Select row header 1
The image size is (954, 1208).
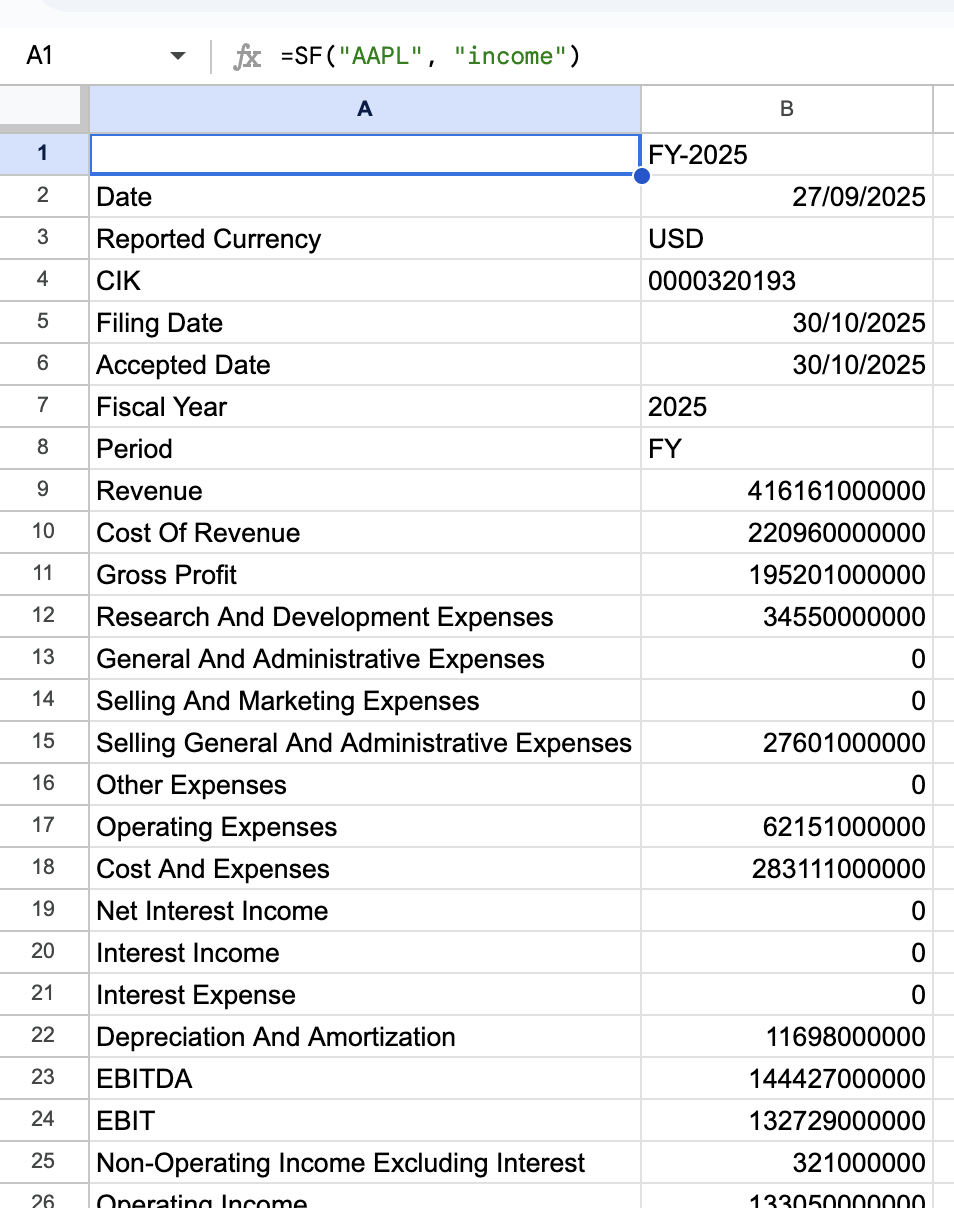tap(42, 153)
